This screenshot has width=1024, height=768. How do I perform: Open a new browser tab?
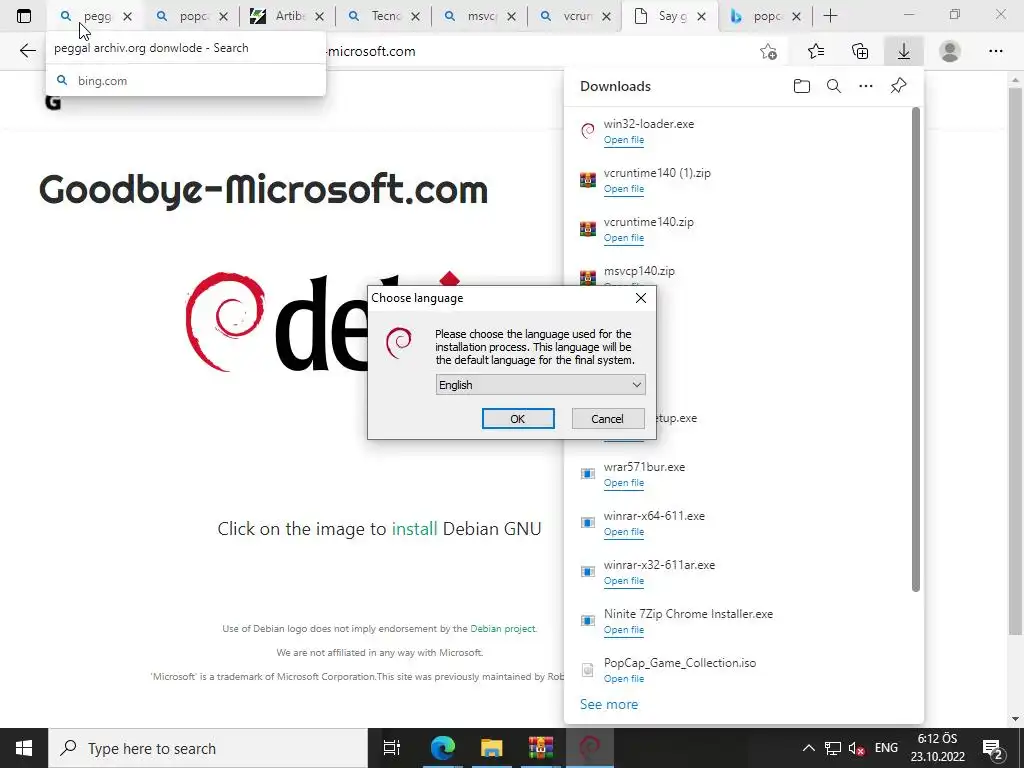coord(830,16)
